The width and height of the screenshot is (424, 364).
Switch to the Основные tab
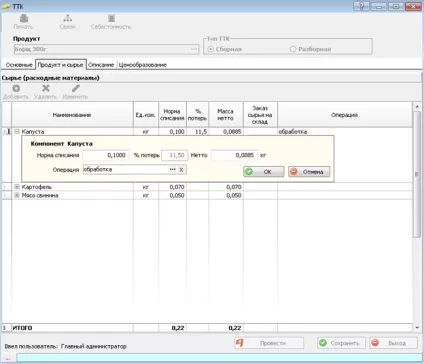(19, 65)
